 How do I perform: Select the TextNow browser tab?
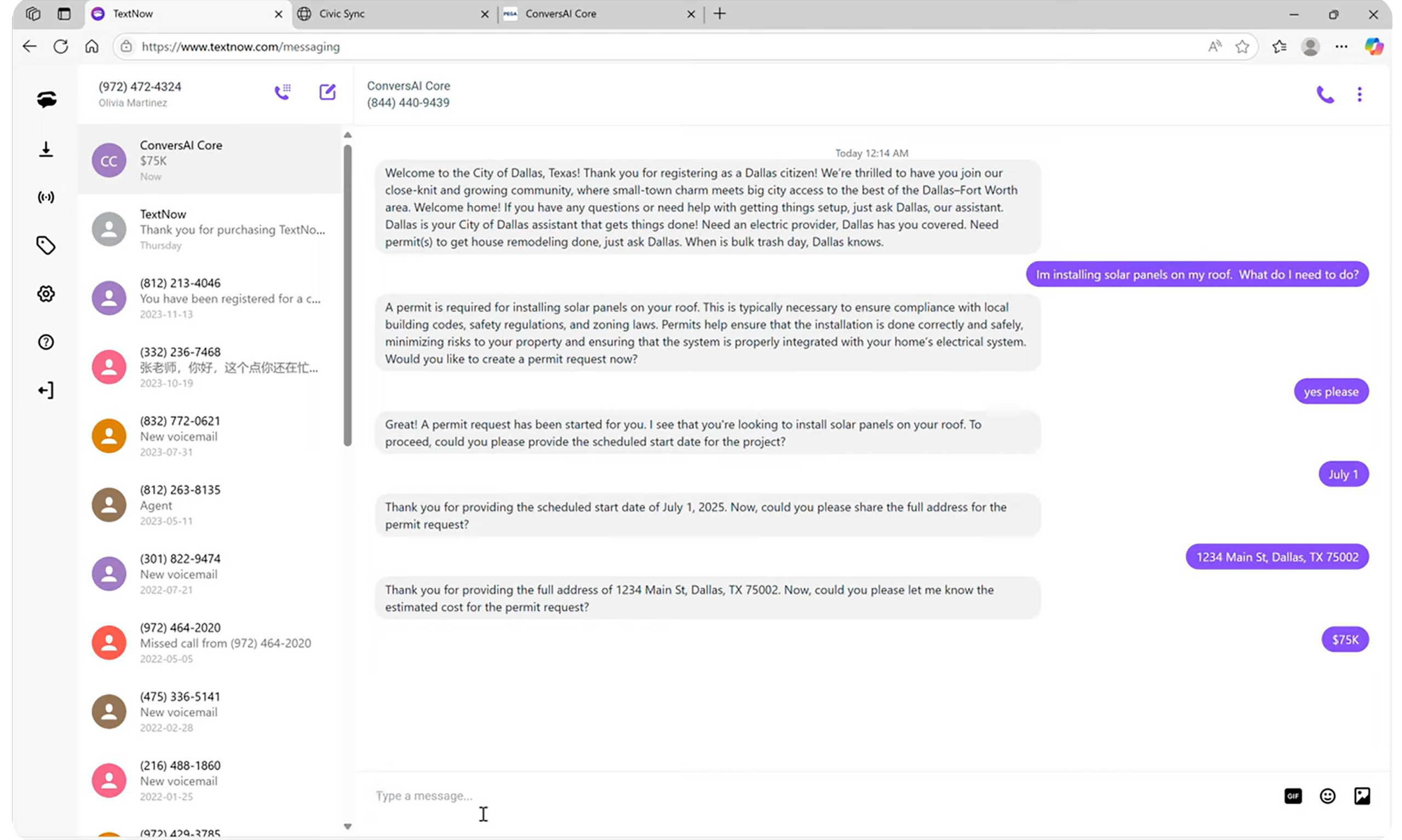187,14
